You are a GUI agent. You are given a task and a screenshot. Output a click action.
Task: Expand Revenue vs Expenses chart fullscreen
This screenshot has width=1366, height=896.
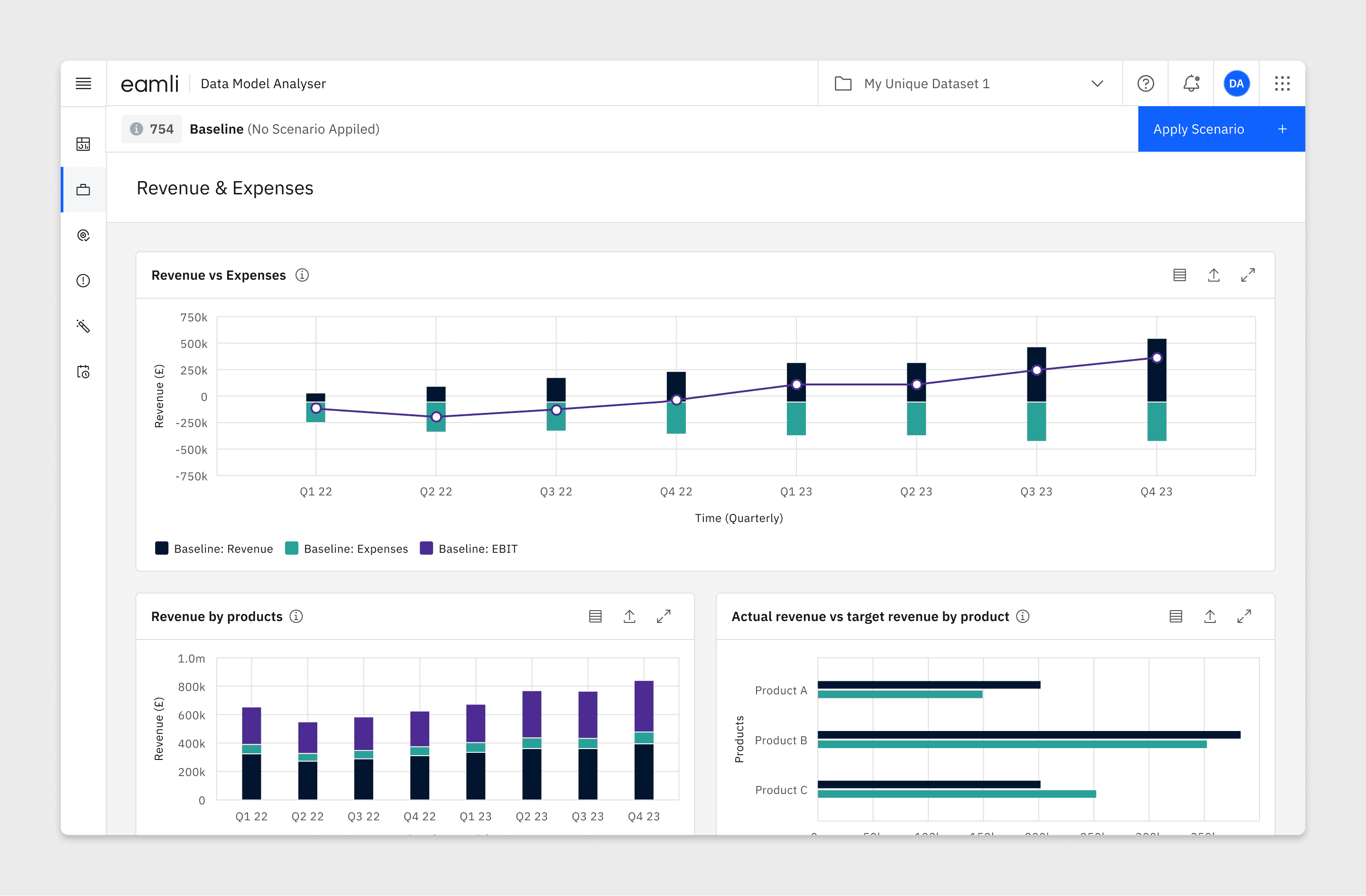(1247, 275)
